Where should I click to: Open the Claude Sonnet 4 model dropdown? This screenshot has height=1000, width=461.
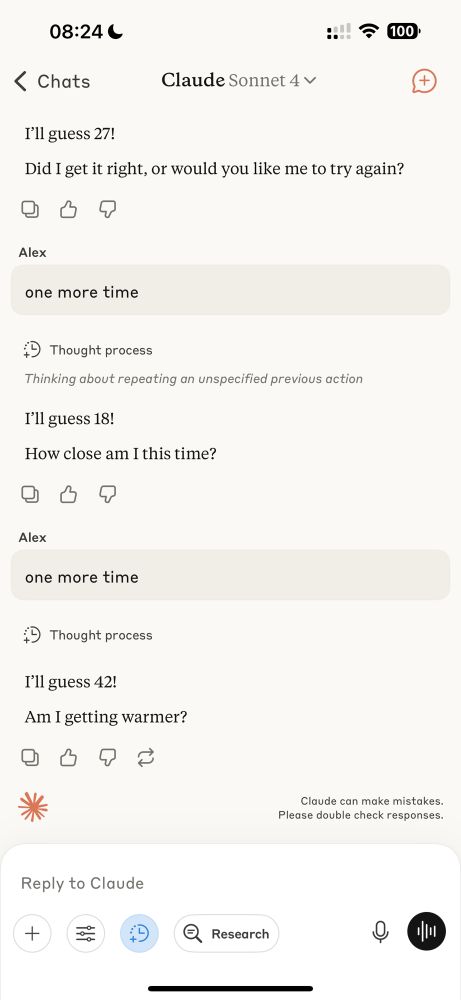tap(239, 81)
